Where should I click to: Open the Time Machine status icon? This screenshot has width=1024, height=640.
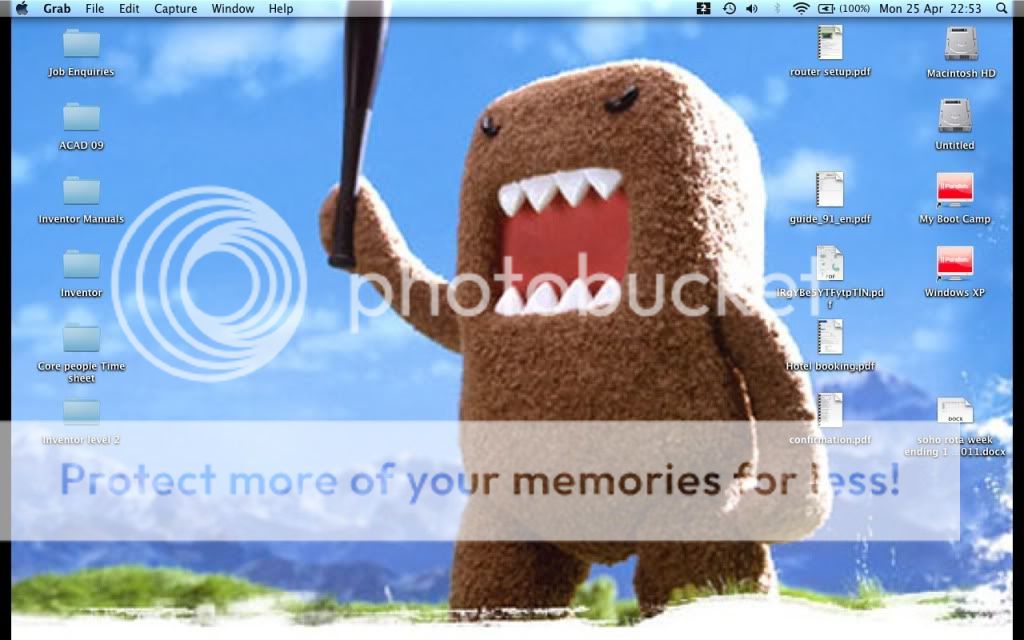pos(729,8)
